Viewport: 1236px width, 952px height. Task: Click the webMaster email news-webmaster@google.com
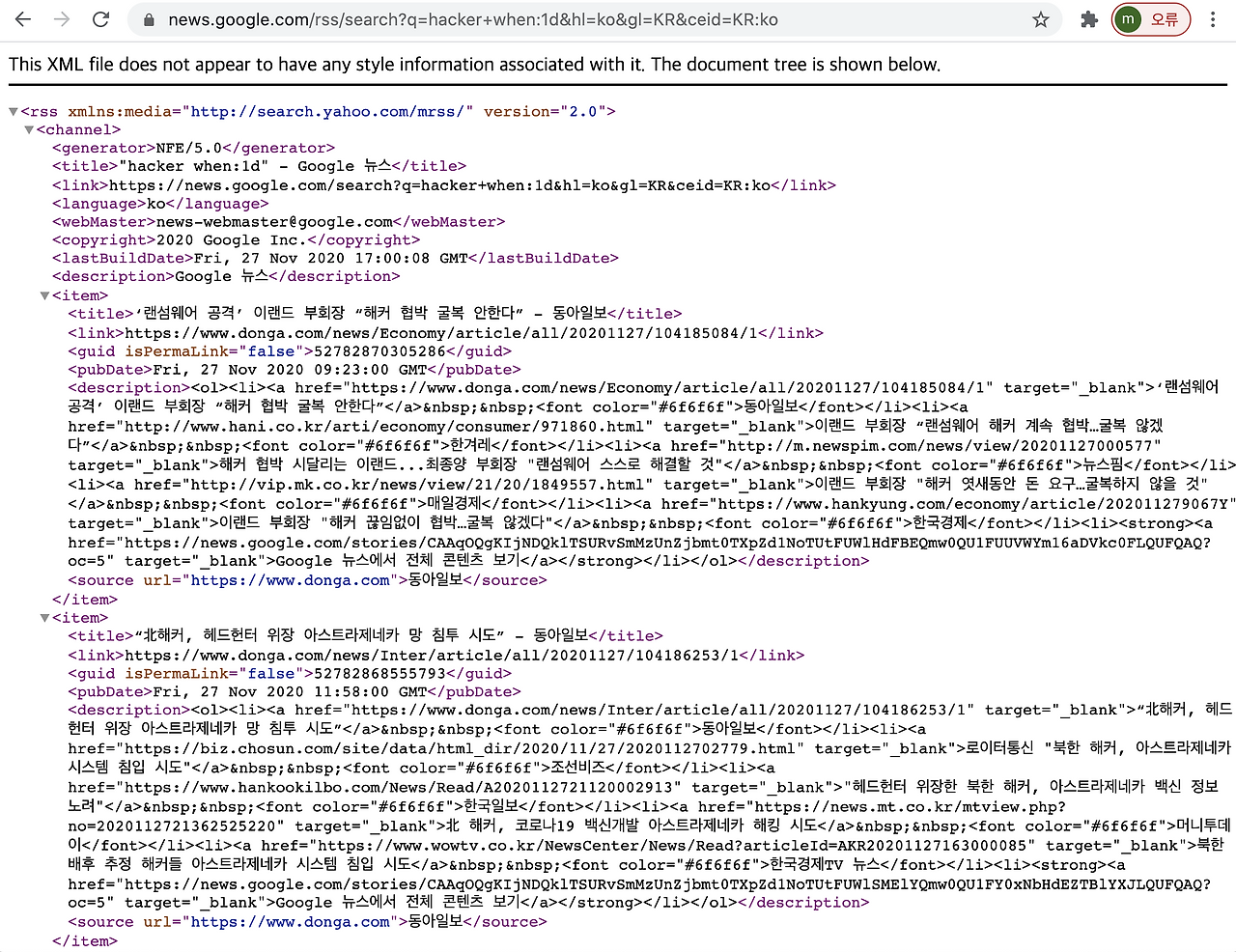pyautogui.click(x=275, y=222)
